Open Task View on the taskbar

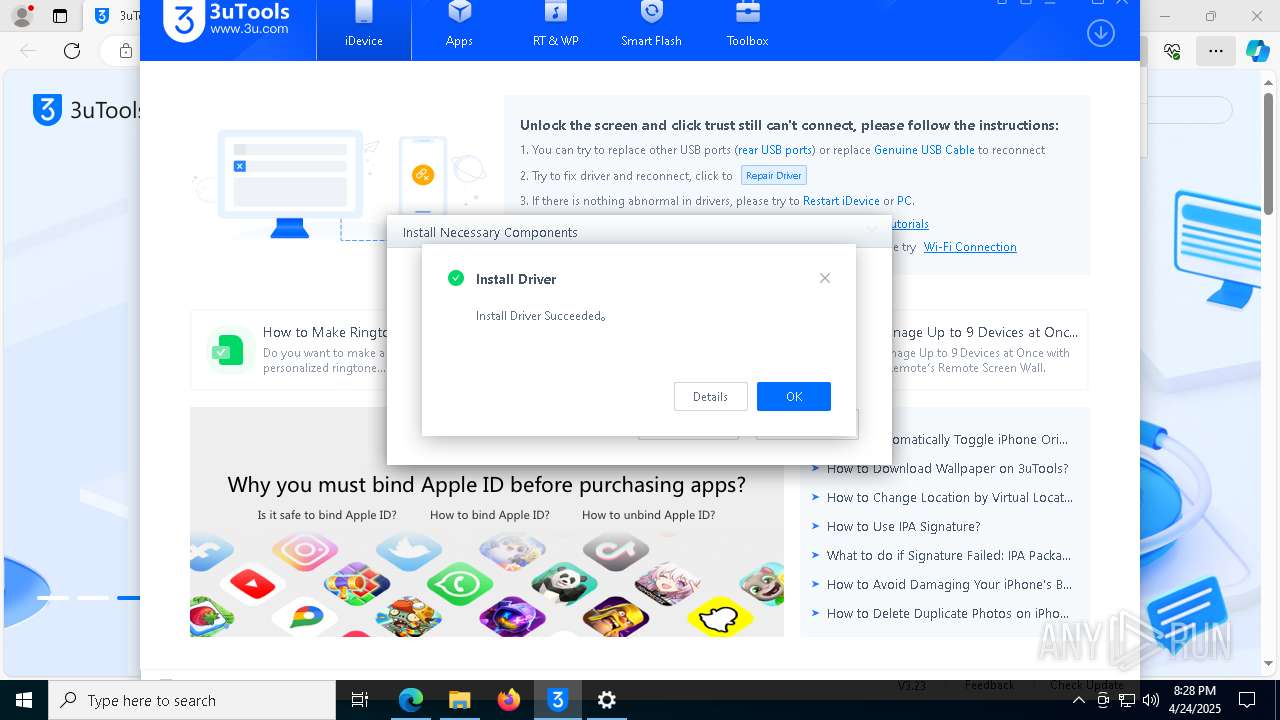[360, 700]
